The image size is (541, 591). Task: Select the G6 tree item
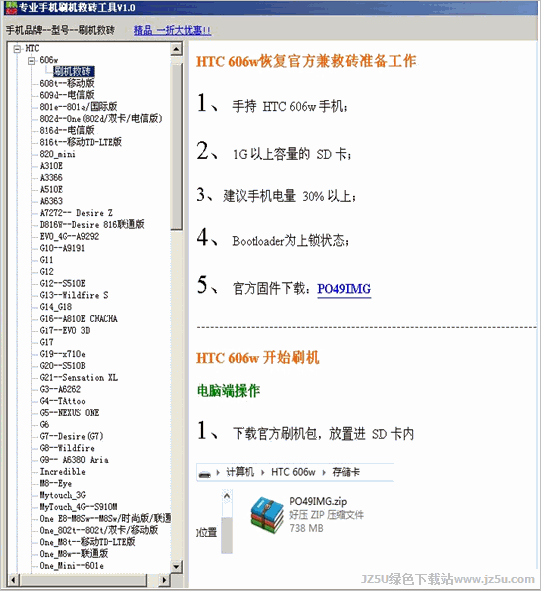(x=44, y=425)
